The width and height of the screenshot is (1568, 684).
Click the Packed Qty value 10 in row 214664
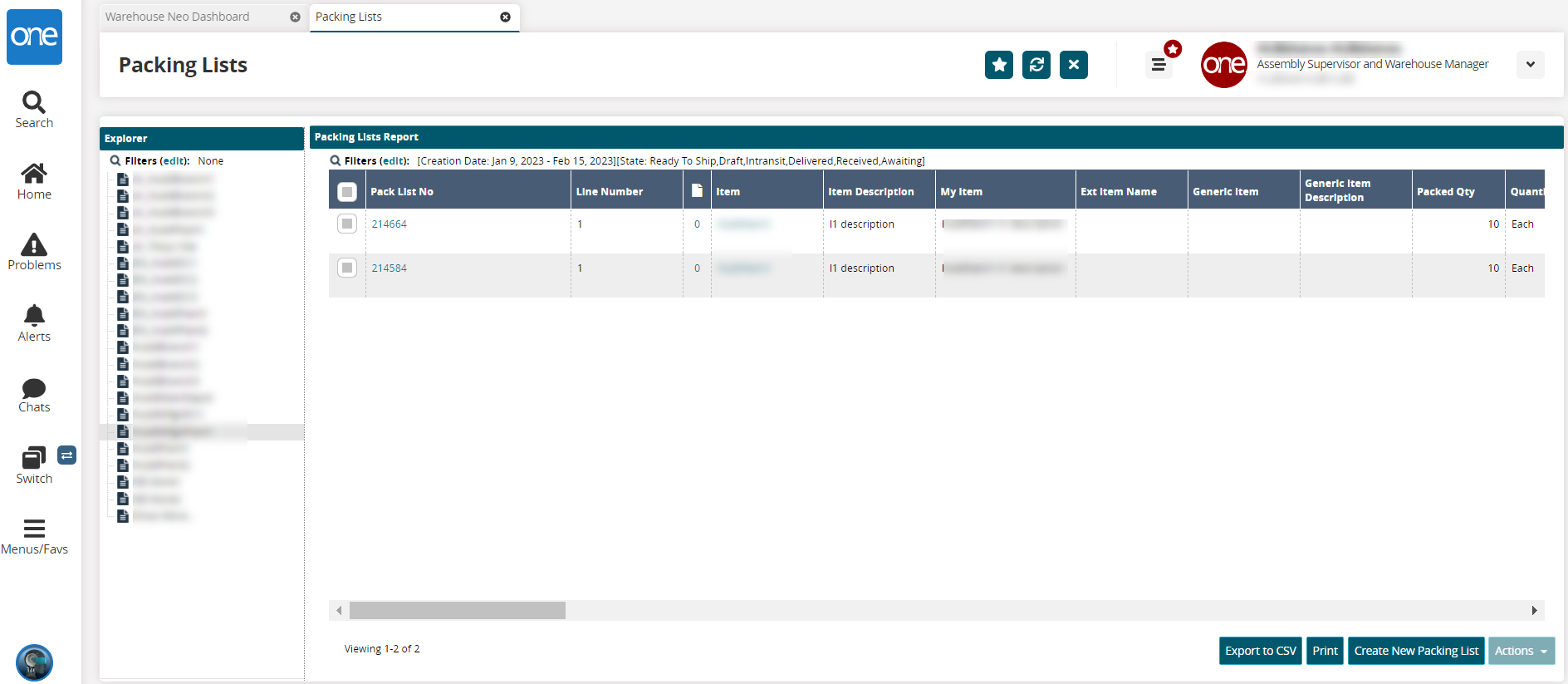point(1493,224)
